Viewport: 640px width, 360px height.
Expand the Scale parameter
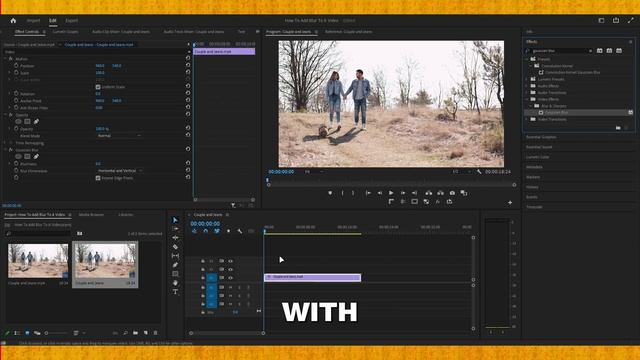pos(10,73)
